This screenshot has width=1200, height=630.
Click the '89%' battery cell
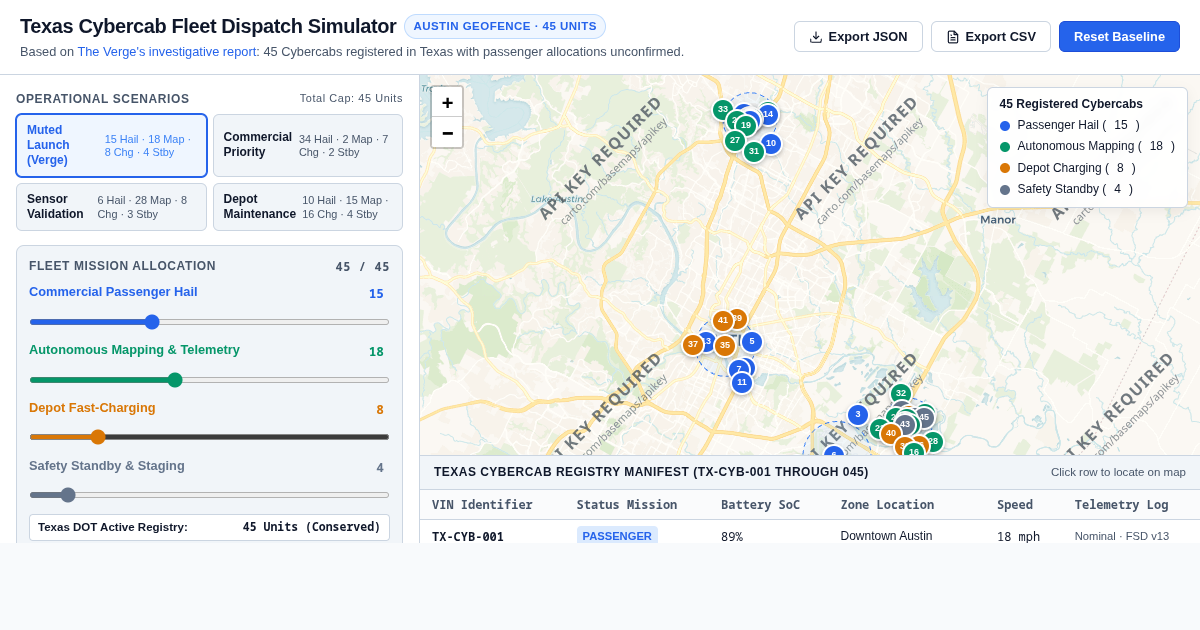coord(732,537)
